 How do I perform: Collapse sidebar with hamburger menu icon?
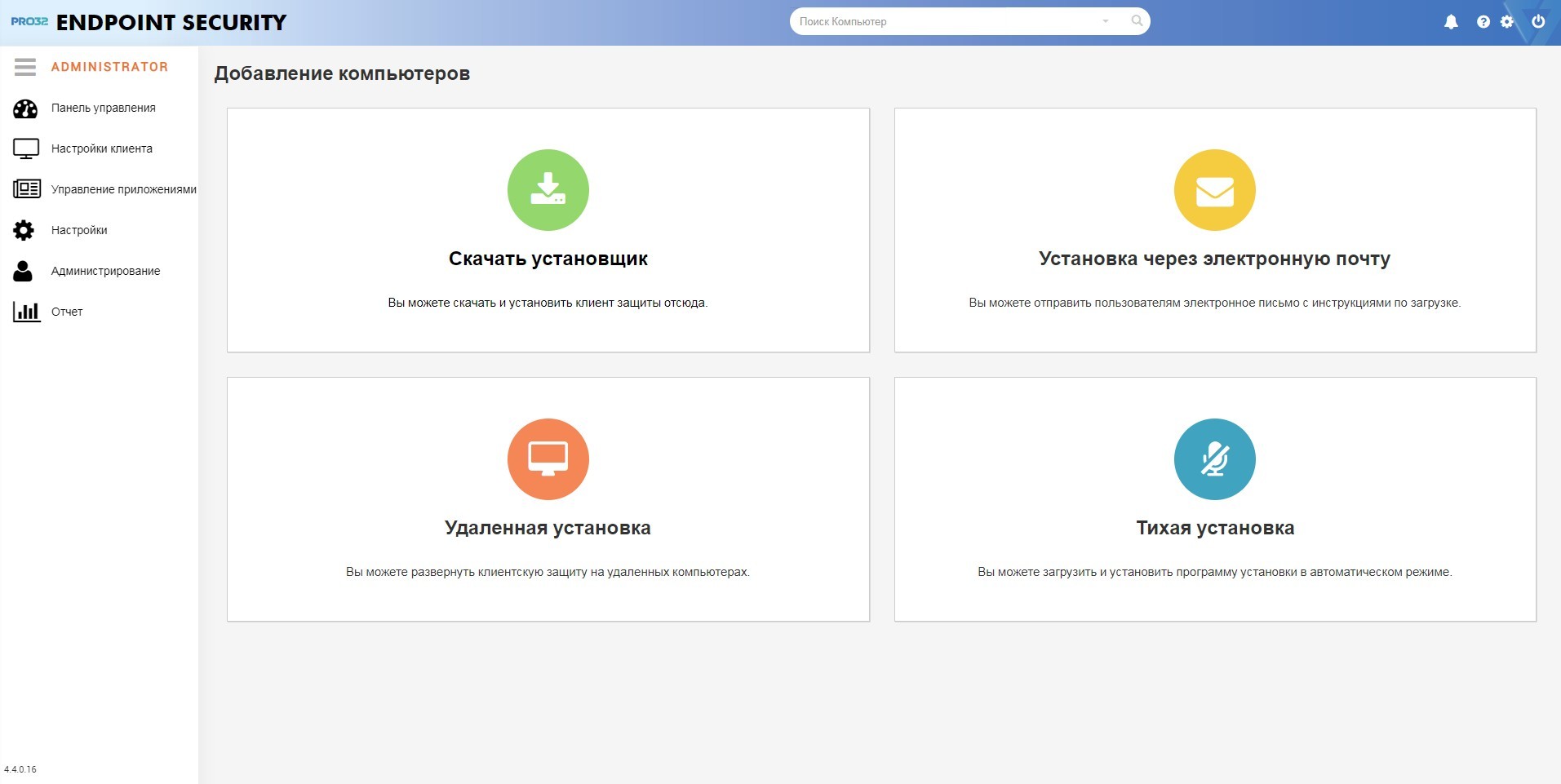[25, 67]
